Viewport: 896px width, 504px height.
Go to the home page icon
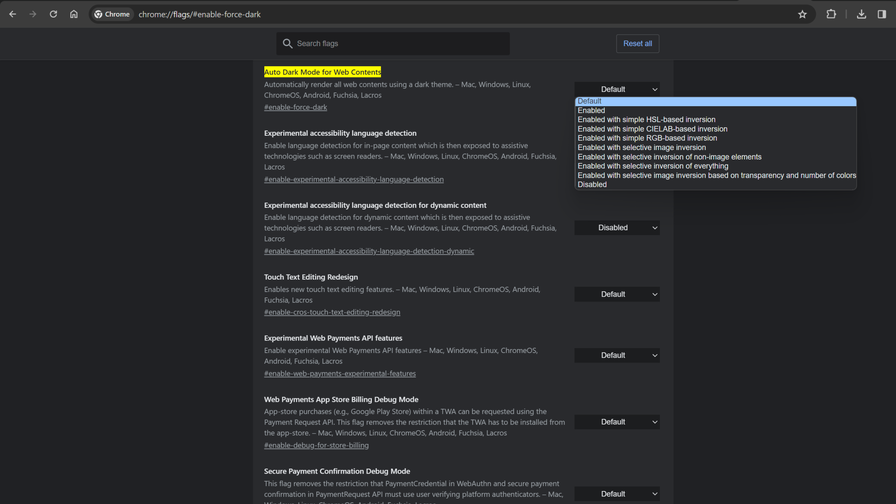pos(74,14)
